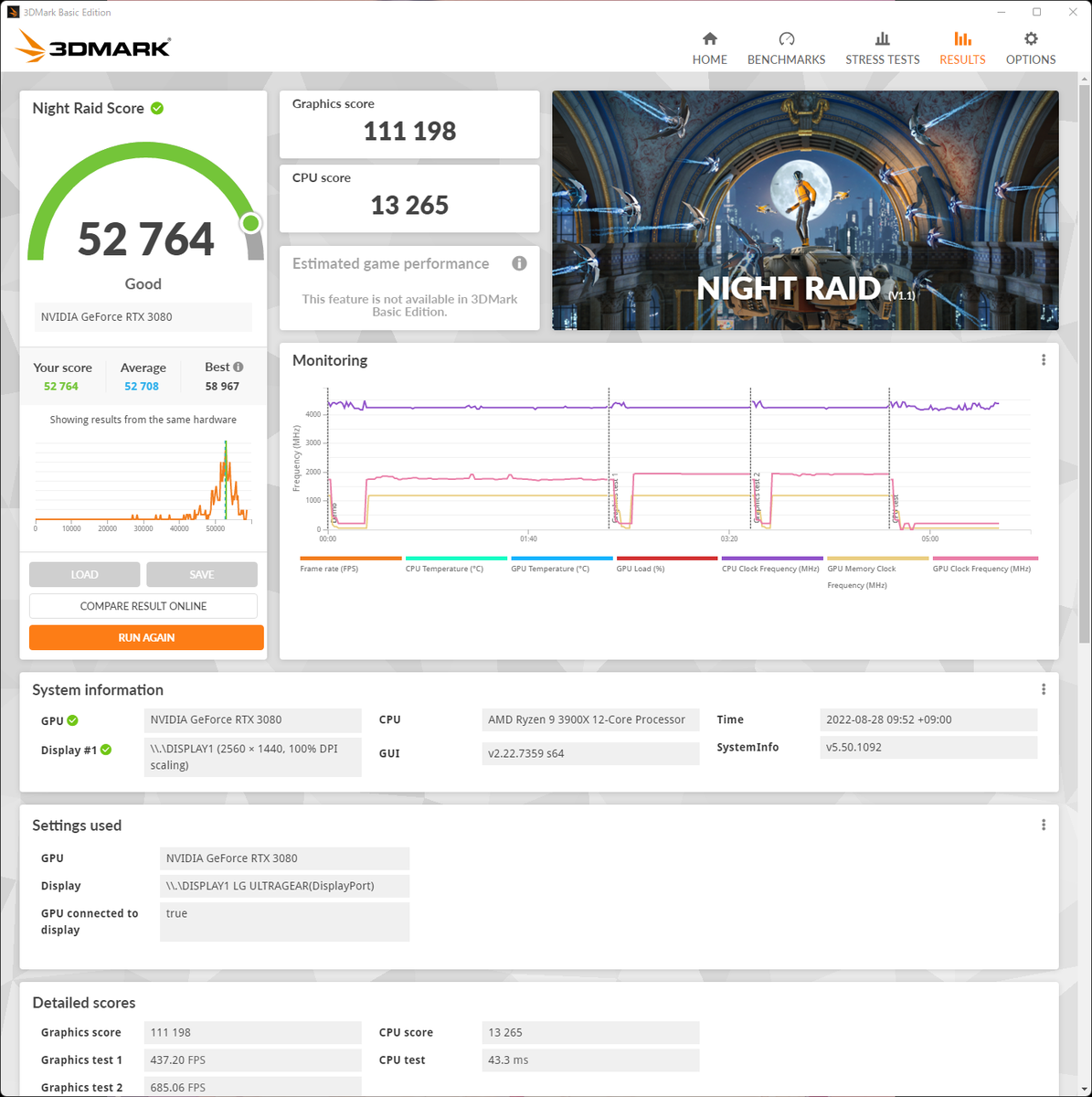Screen dimensions: 1092x1097
Task: Click the Night Raid Score green checkmark
Action: [x=157, y=108]
